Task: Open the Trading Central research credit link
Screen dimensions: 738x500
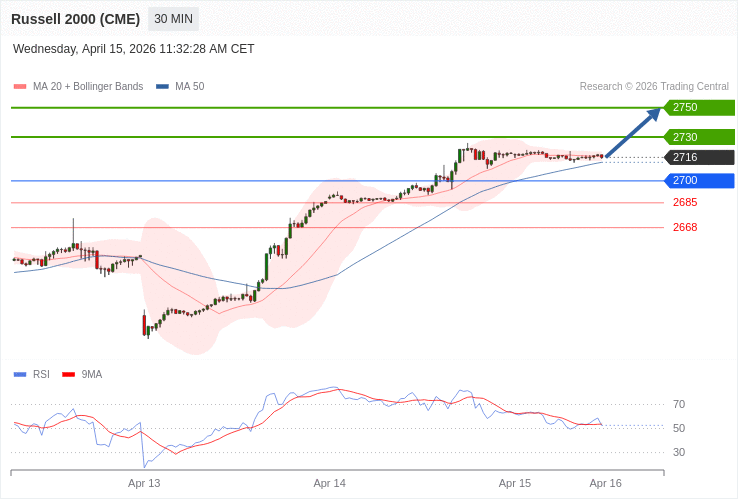Action: point(654,87)
